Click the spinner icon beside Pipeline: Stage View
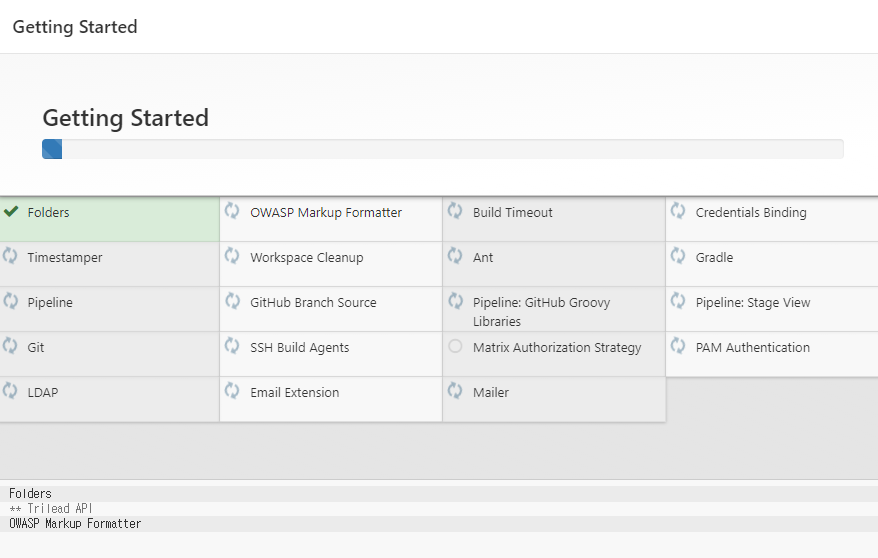This screenshot has height=558, width=878. (678, 301)
